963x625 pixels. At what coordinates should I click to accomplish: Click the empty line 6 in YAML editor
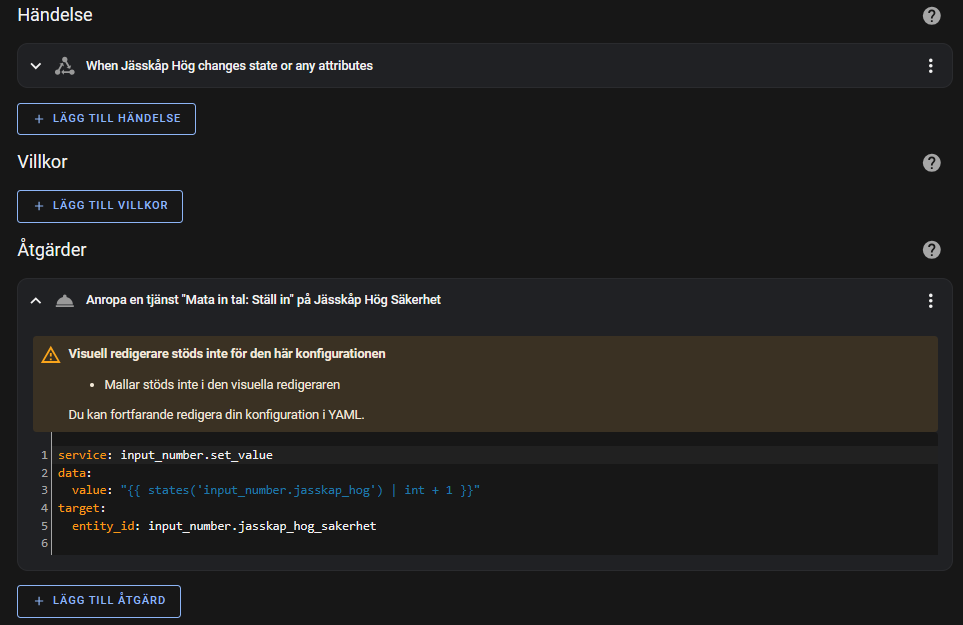[x=494, y=543]
